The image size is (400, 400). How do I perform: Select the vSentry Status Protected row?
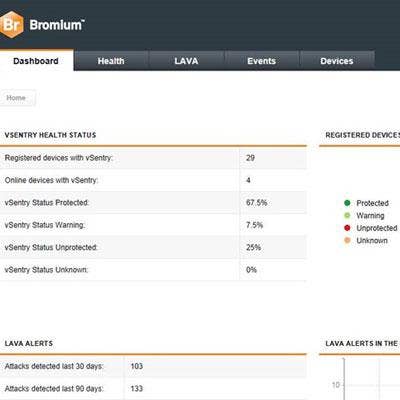[x=153, y=203]
